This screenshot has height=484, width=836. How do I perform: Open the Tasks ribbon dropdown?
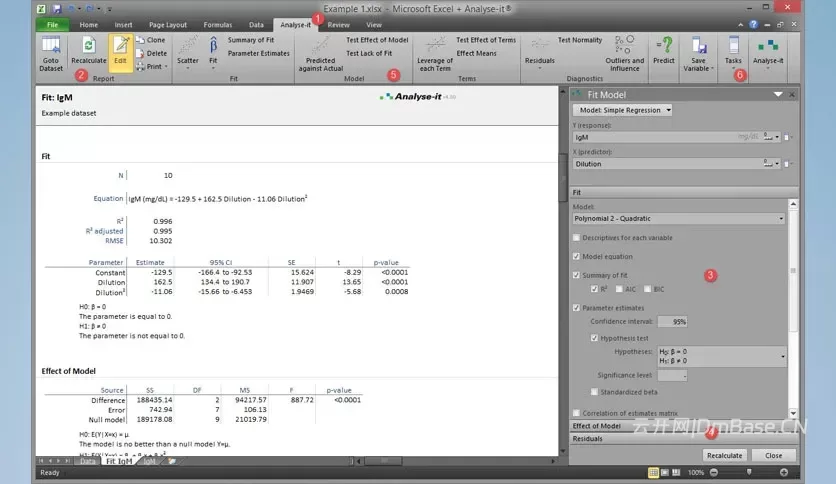click(x=733, y=53)
